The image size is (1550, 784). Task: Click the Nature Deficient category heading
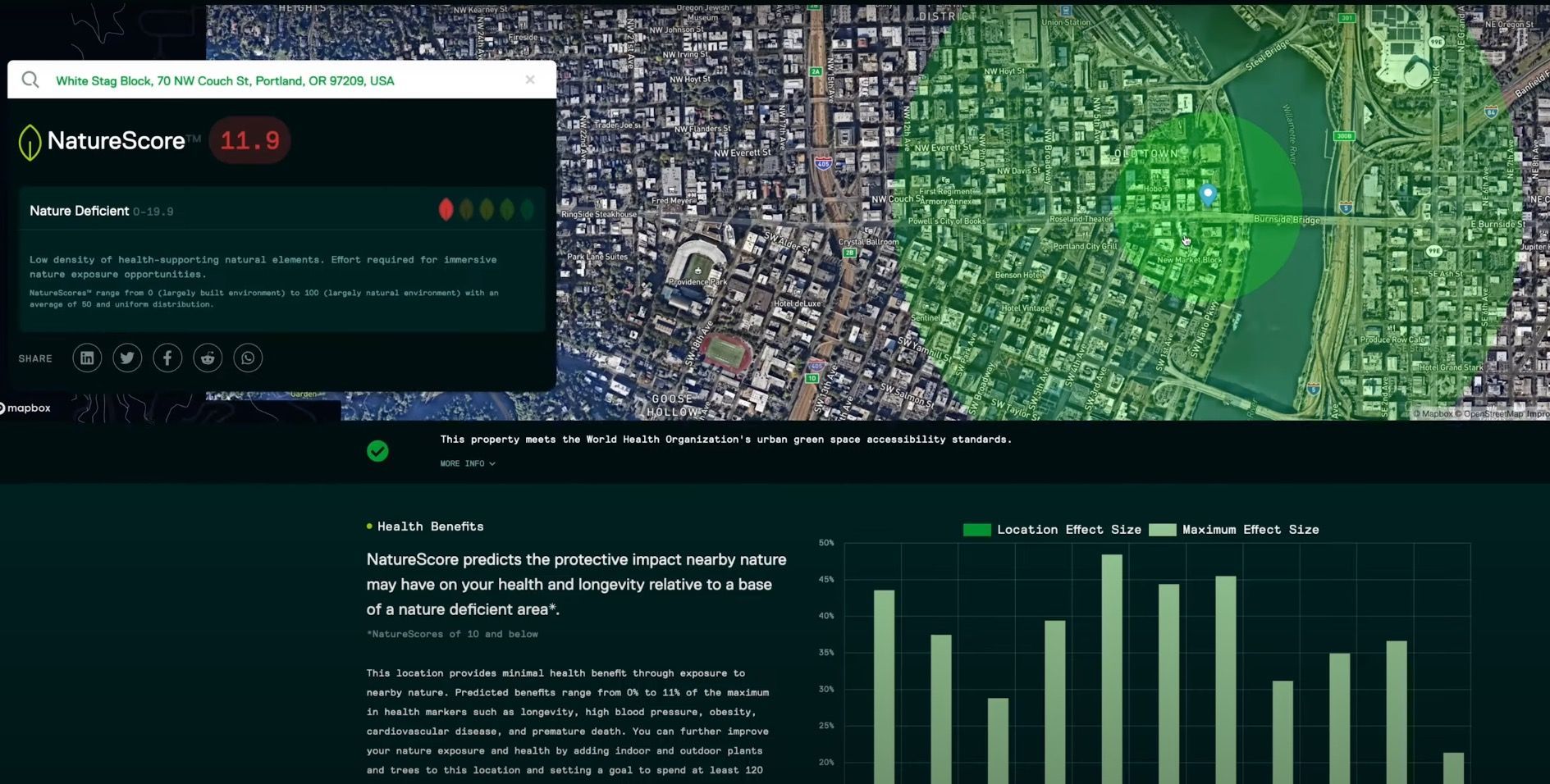pyautogui.click(x=79, y=211)
